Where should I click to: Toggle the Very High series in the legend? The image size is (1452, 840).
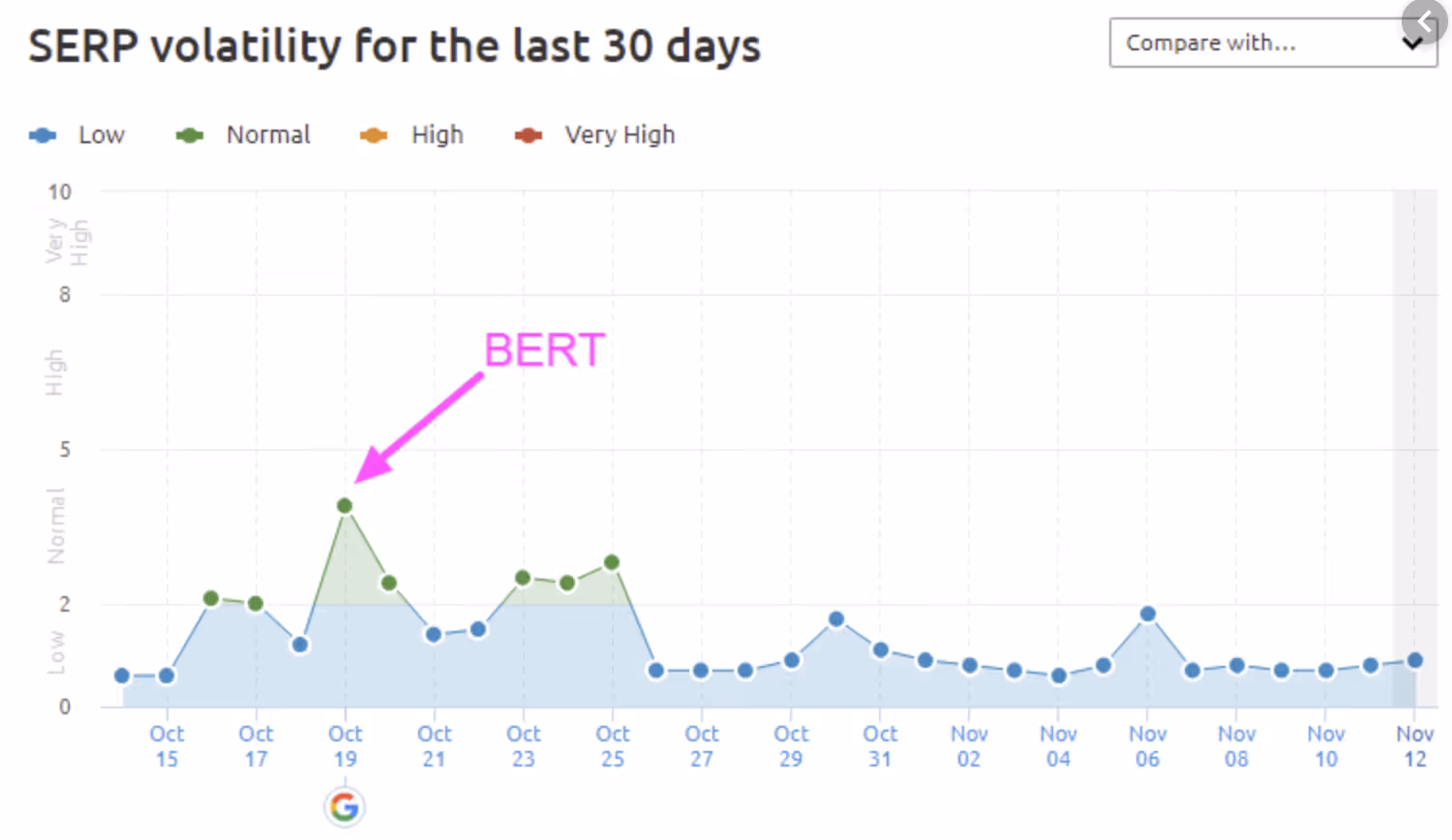(x=594, y=135)
